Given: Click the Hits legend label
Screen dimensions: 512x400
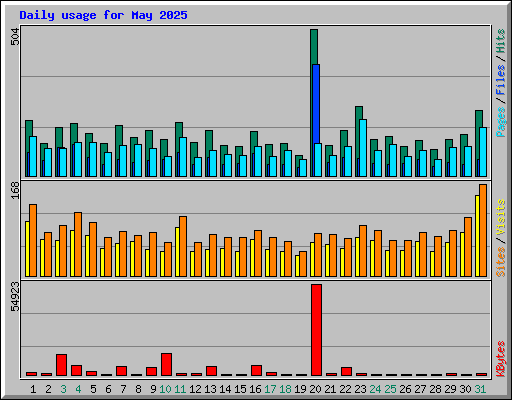Looking at the screenshot, I should (501, 41).
